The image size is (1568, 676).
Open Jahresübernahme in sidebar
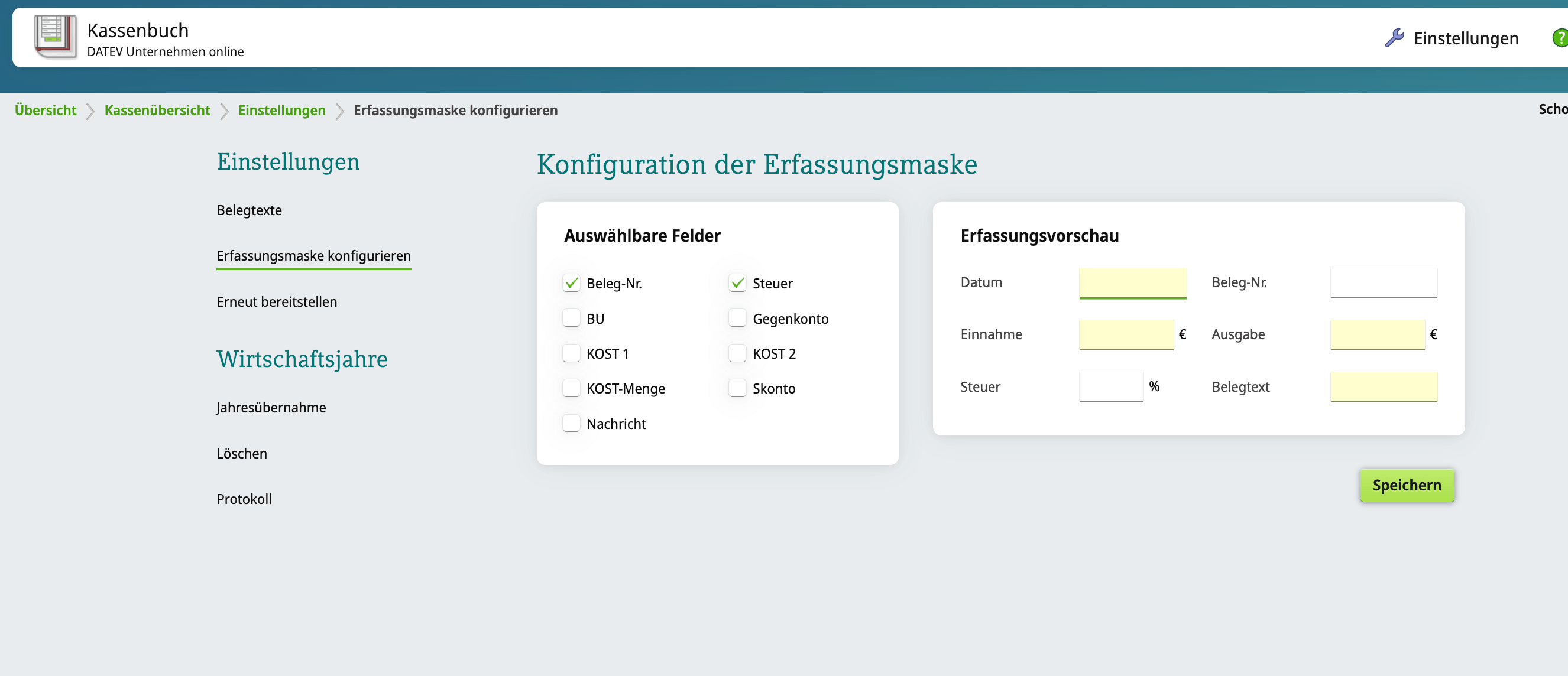(271, 408)
